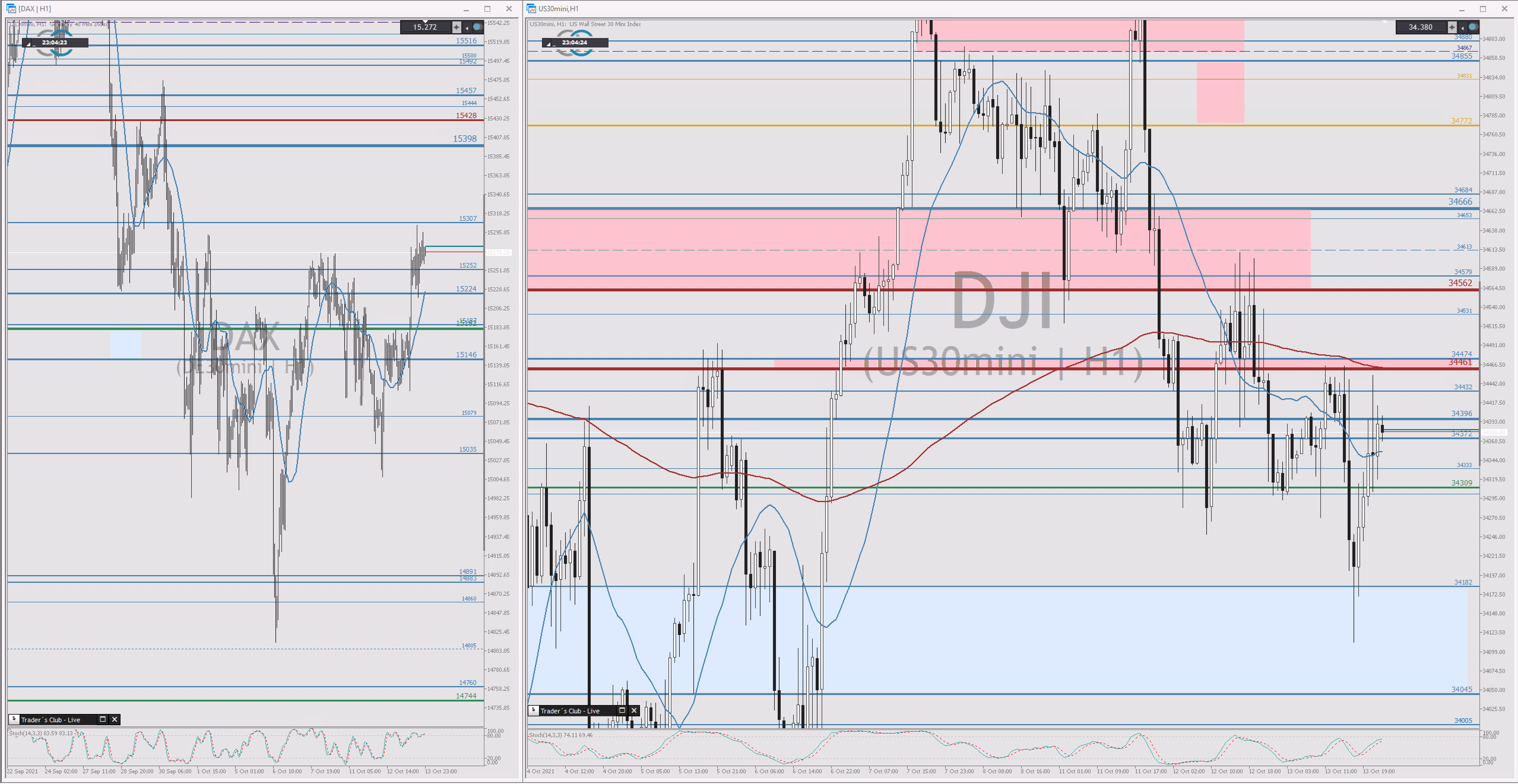Click the small pink rectangle near 34831
This screenshot has height=784, width=1518.
point(1220,93)
